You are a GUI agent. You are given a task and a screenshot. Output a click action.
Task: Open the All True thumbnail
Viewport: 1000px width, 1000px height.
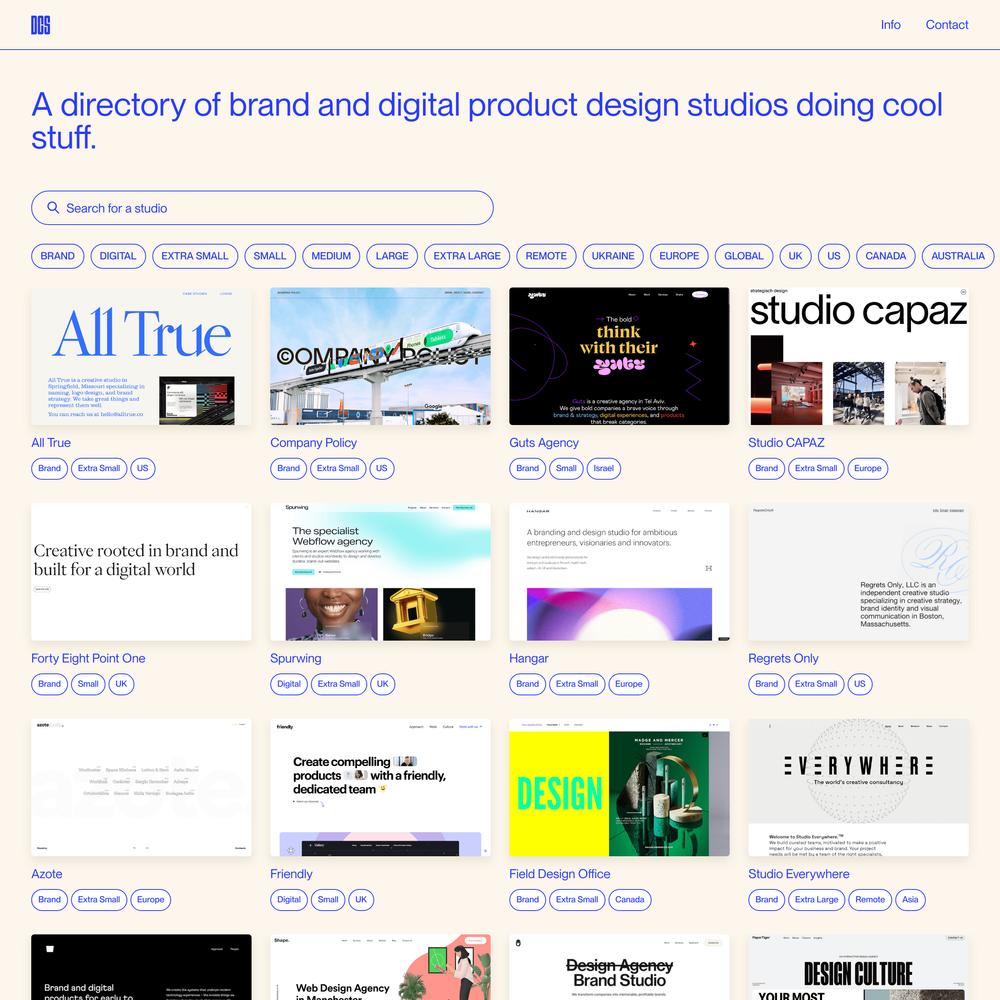click(141, 356)
